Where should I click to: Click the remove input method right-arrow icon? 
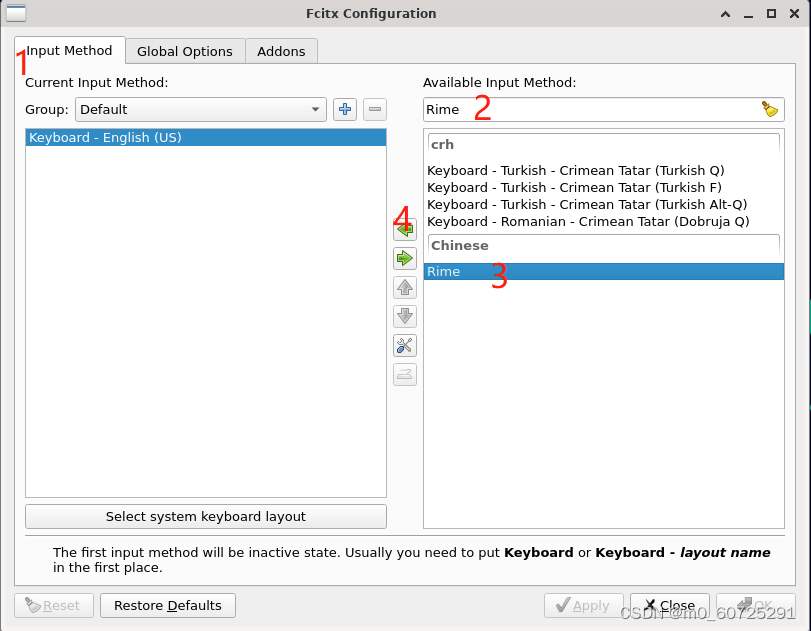tap(404, 258)
